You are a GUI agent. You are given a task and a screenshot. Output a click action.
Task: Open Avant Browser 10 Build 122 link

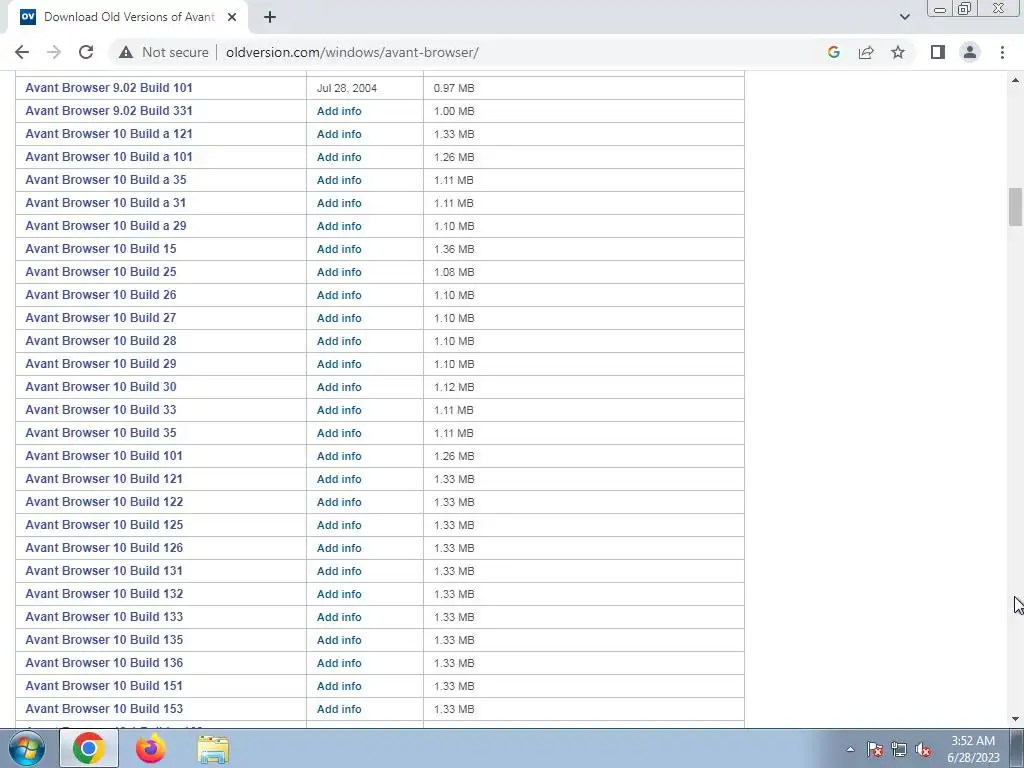pos(104,502)
